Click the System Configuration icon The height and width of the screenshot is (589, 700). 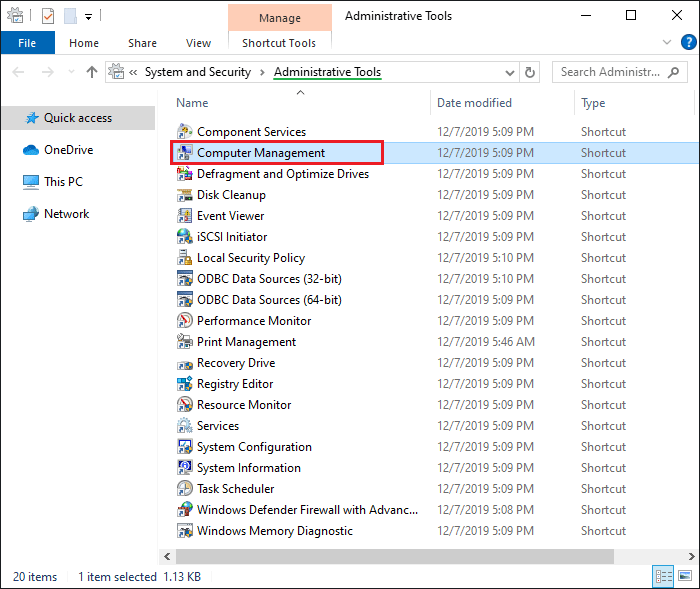tap(184, 447)
